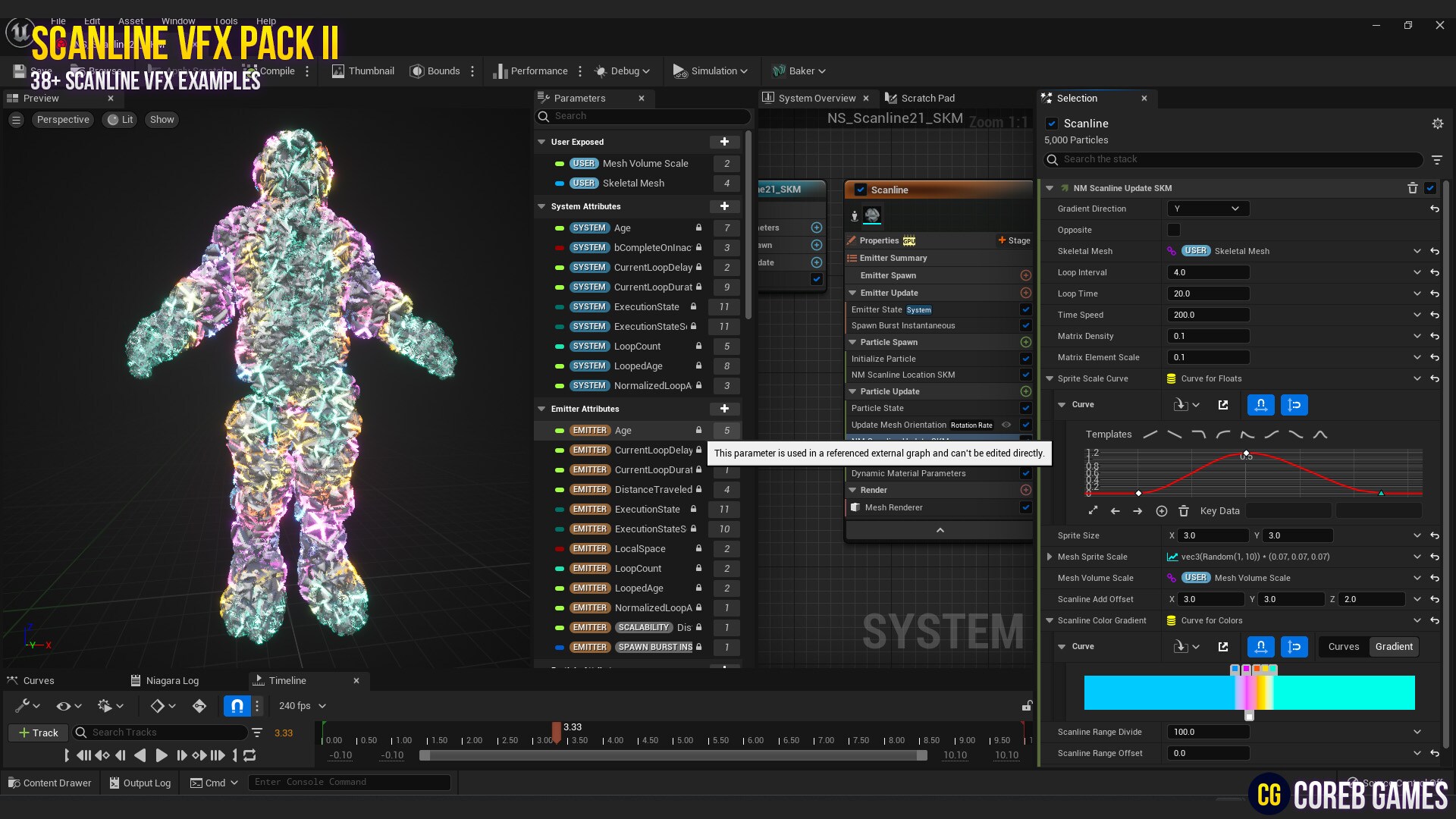This screenshot has height=819, width=1456.
Task: Switch to the Scratch Pad tab
Action: tap(920, 99)
